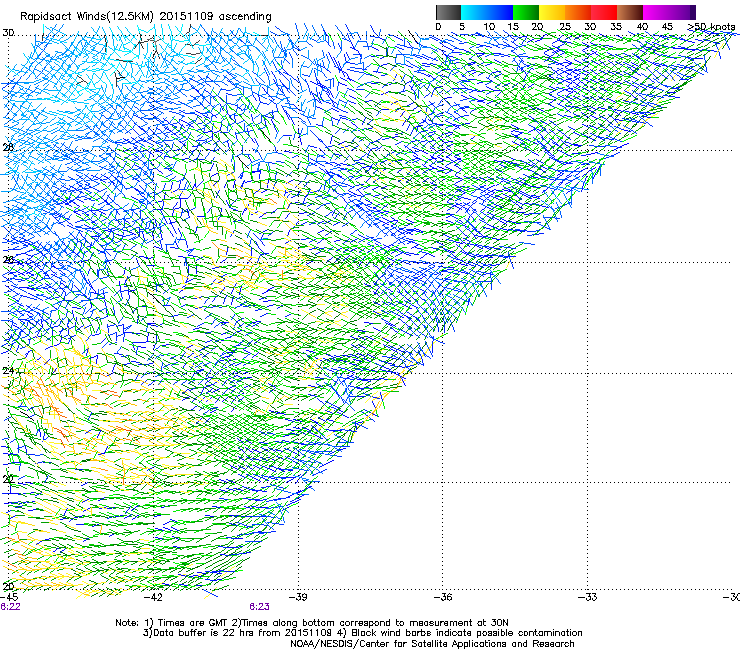This screenshot has height=650, width=740.
Task: Select the legend label '10'
Action: 489,27
